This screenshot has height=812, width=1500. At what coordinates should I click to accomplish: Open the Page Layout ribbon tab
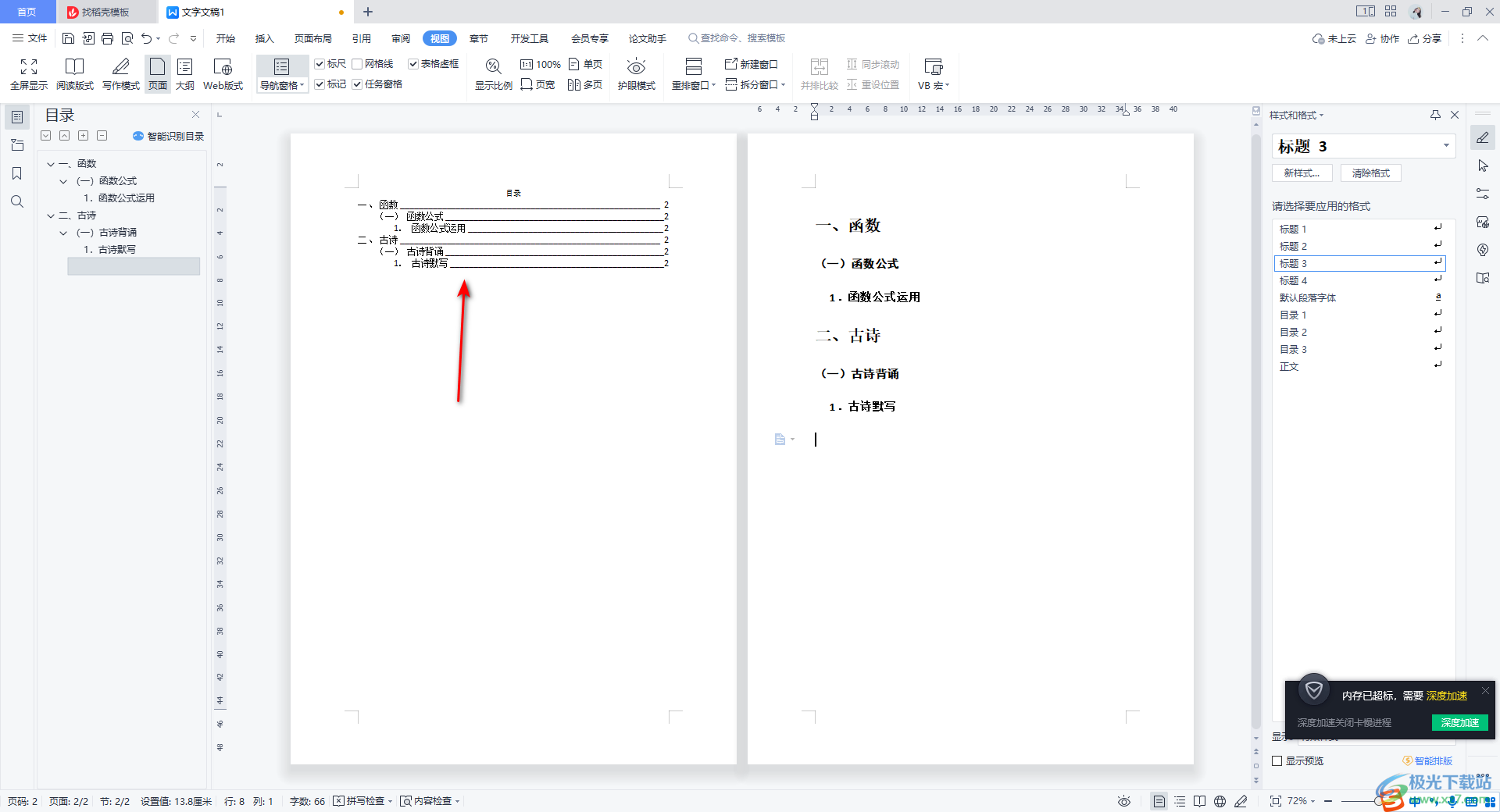click(312, 38)
